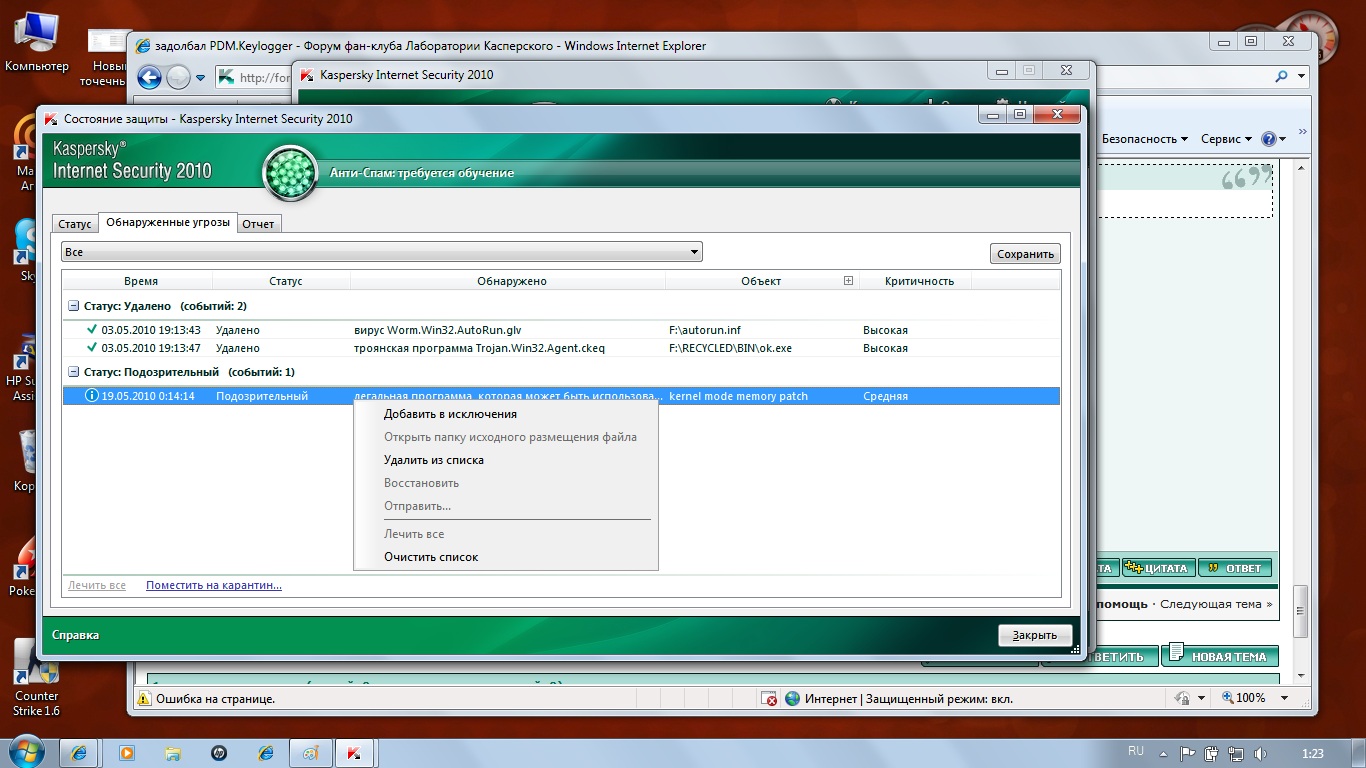The image size is (1366, 768).
Task: Open the search provider dropdown arrow in IE
Action: click(1302, 76)
